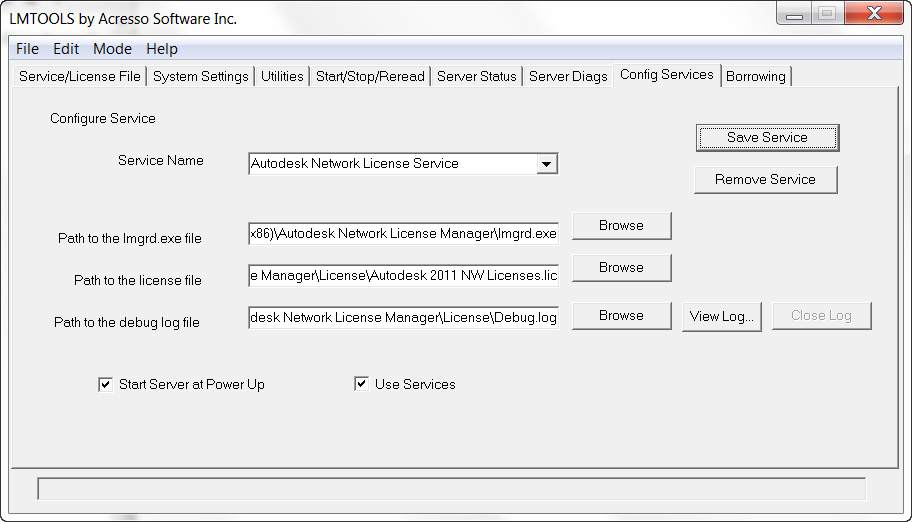Click the Remove Service button
The height and width of the screenshot is (522, 912).
[765, 180]
